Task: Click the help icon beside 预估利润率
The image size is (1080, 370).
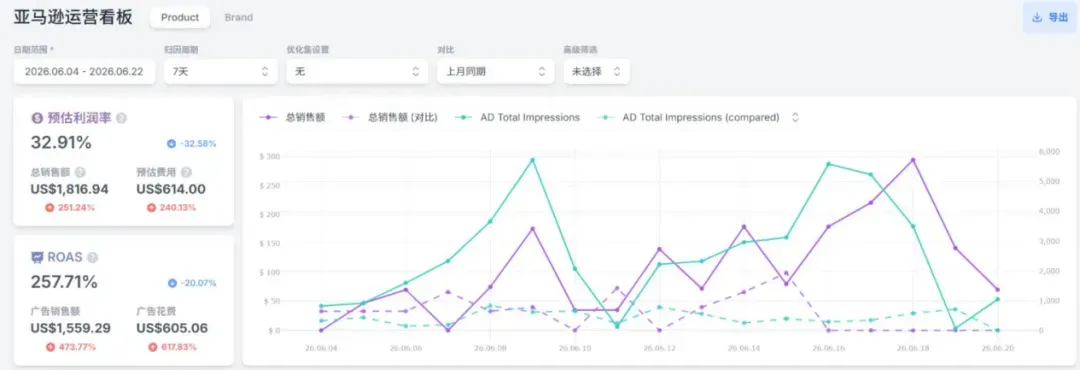Action: [x=122, y=119]
